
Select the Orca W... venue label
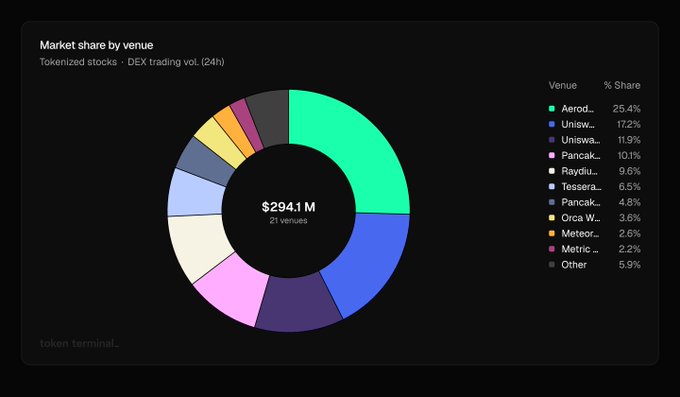click(581, 218)
